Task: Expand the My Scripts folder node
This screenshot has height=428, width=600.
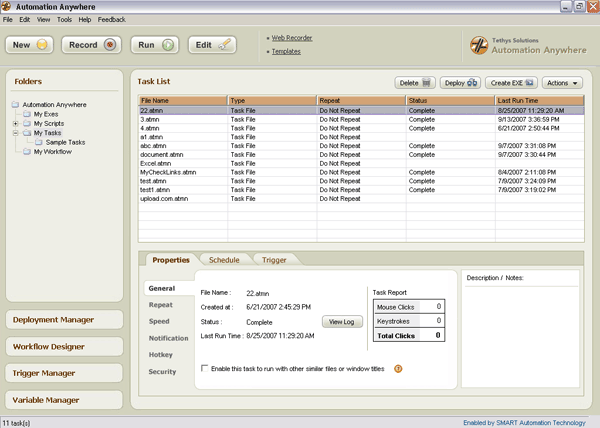Action: 15,123
